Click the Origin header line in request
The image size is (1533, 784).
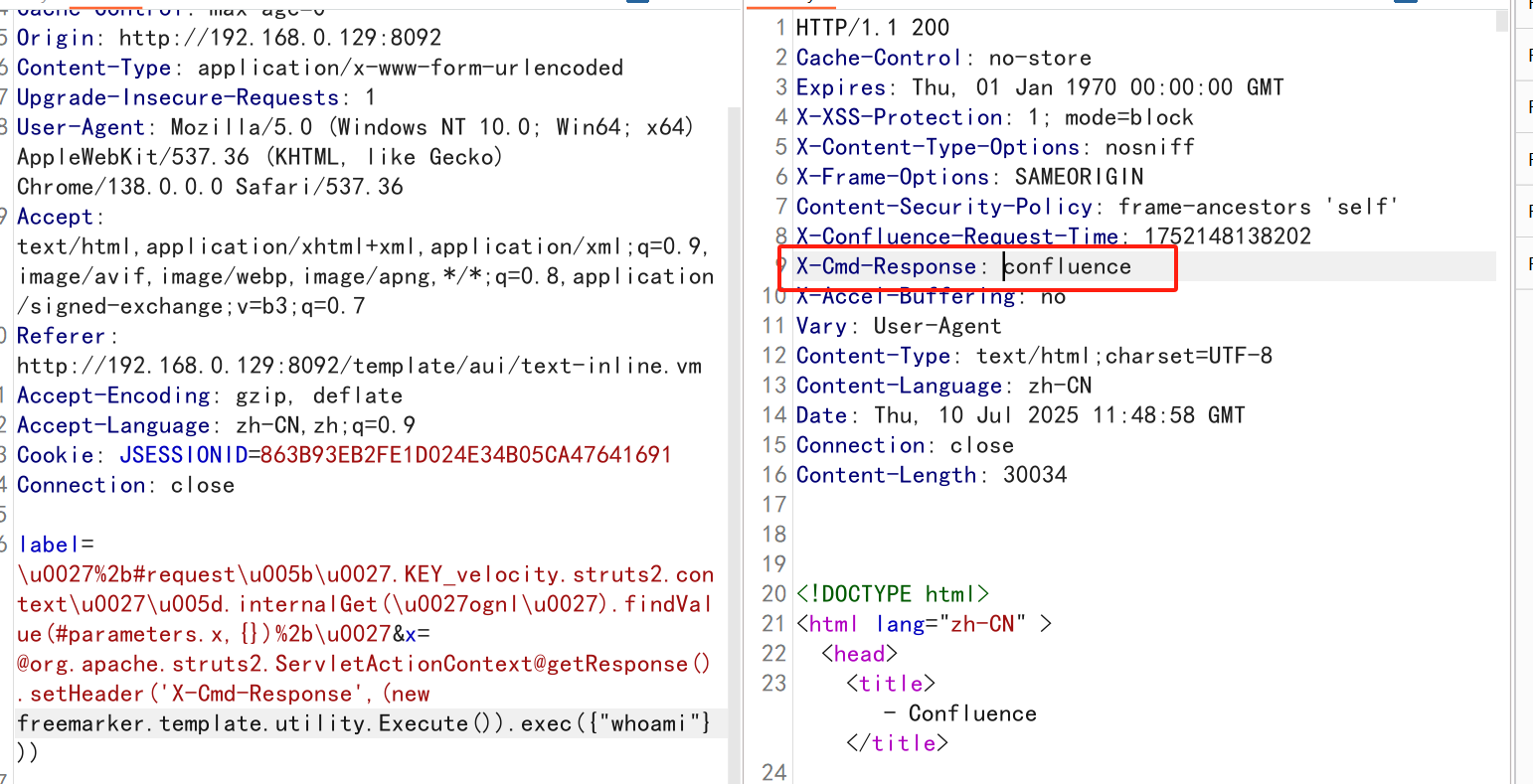click(229, 38)
